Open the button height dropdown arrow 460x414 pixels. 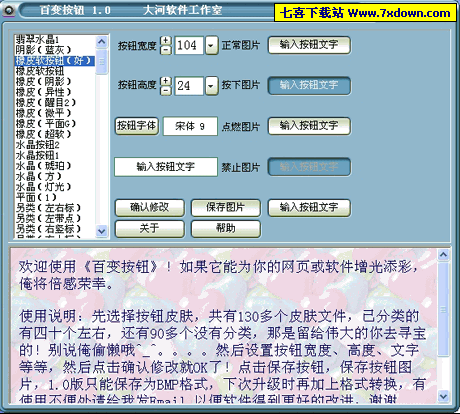click(211, 86)
